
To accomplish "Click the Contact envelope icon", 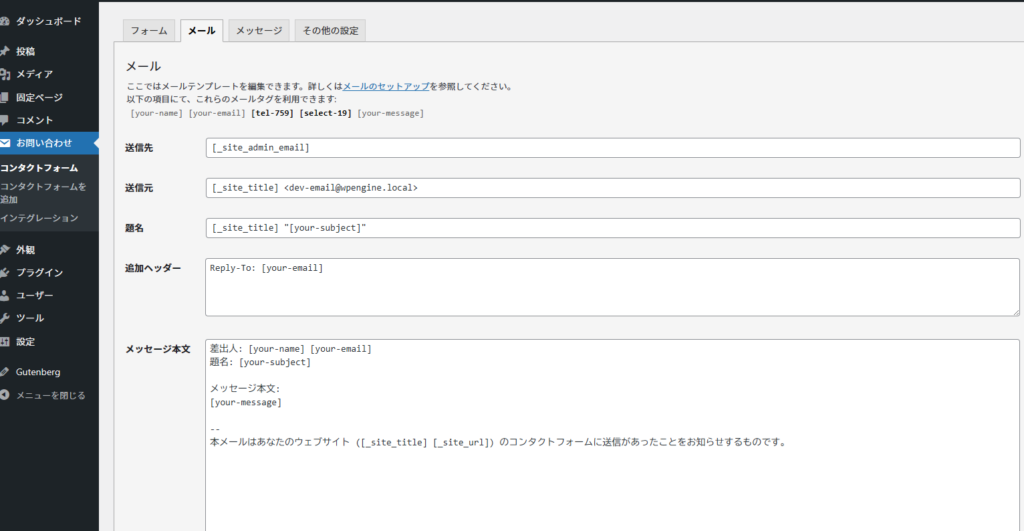I will pos(5,143).
